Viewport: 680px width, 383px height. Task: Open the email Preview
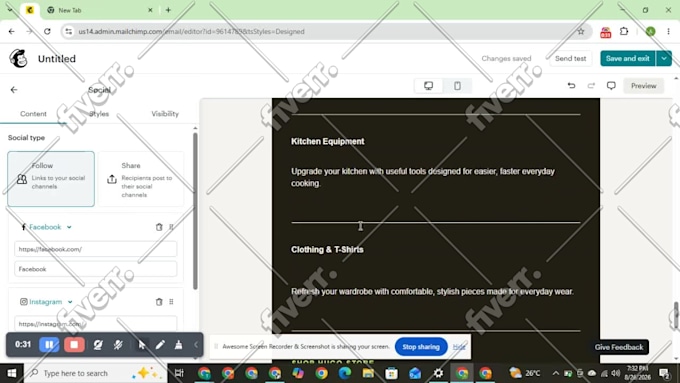(x=644, y=86)
